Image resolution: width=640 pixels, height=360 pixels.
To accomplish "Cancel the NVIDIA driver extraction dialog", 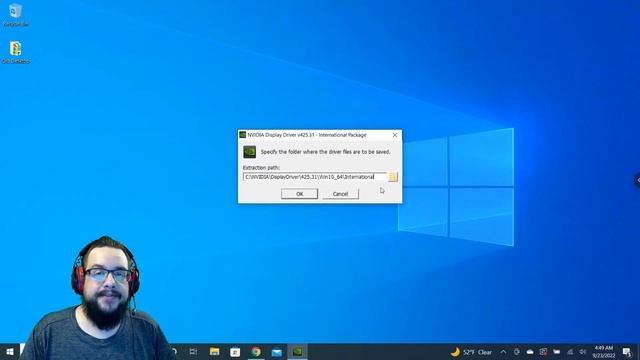I will pos(340,194).
